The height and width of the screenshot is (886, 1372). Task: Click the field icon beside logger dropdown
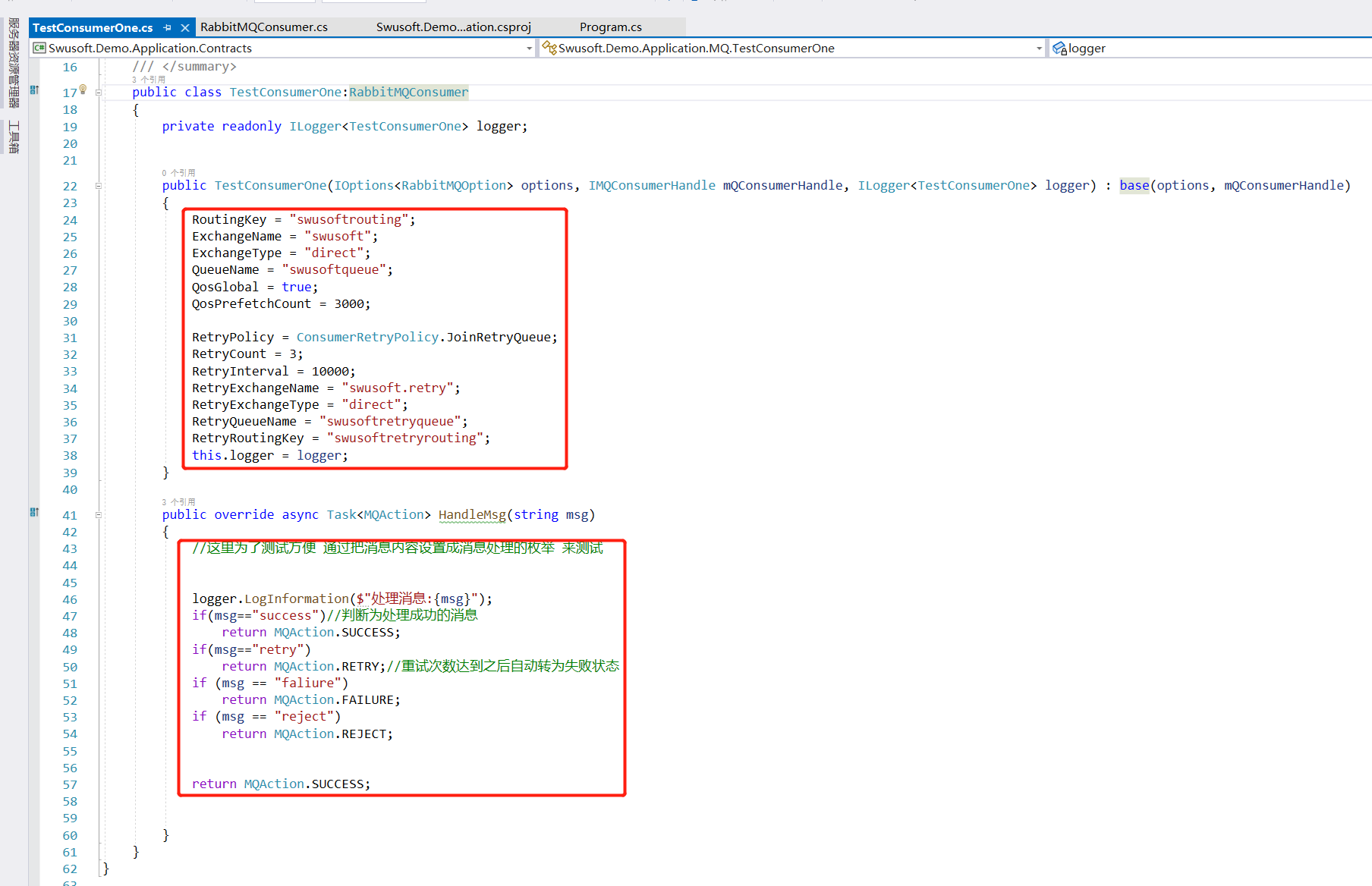pos(1059,49)
